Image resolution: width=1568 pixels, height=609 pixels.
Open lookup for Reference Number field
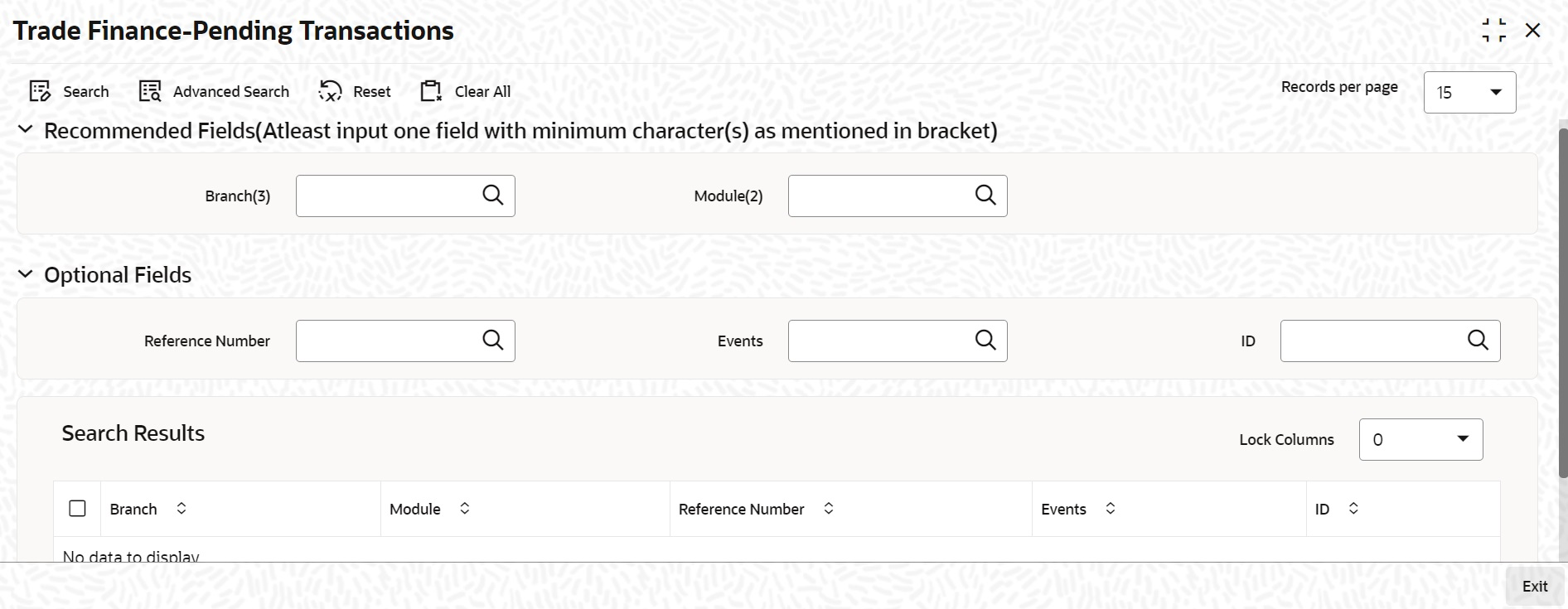click(x=493, y=340)
